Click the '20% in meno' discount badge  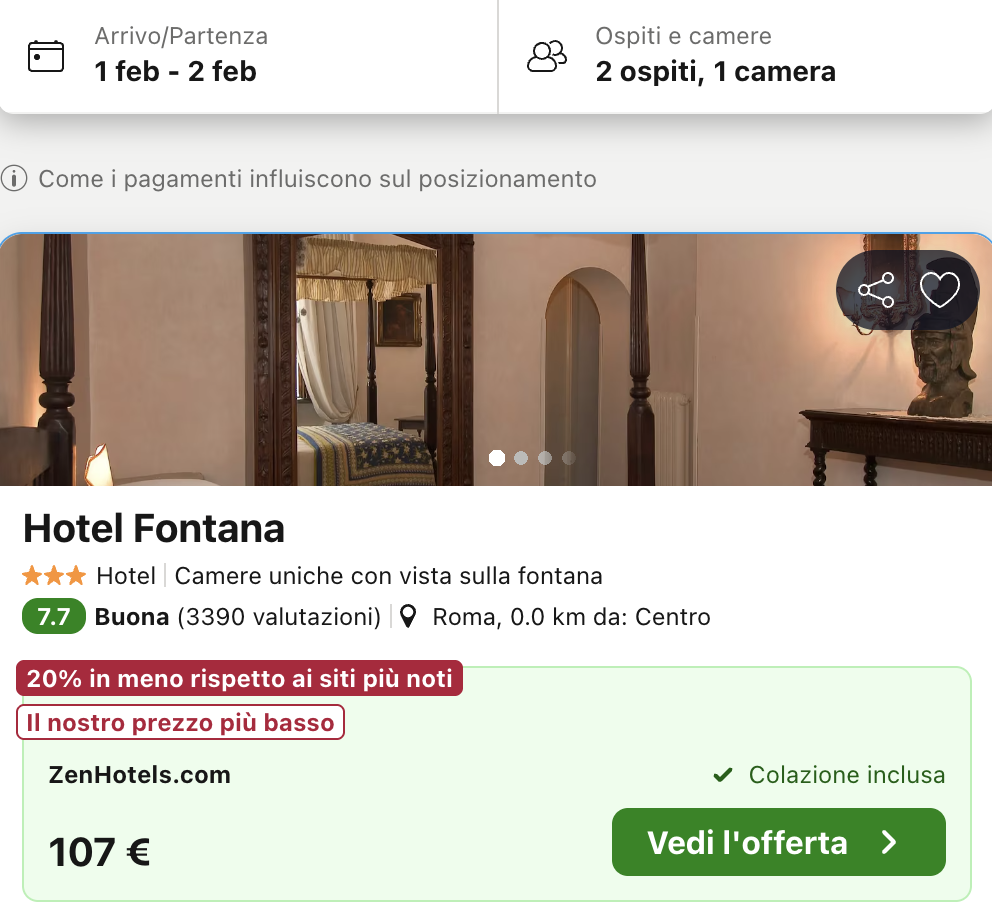point(240,678)
